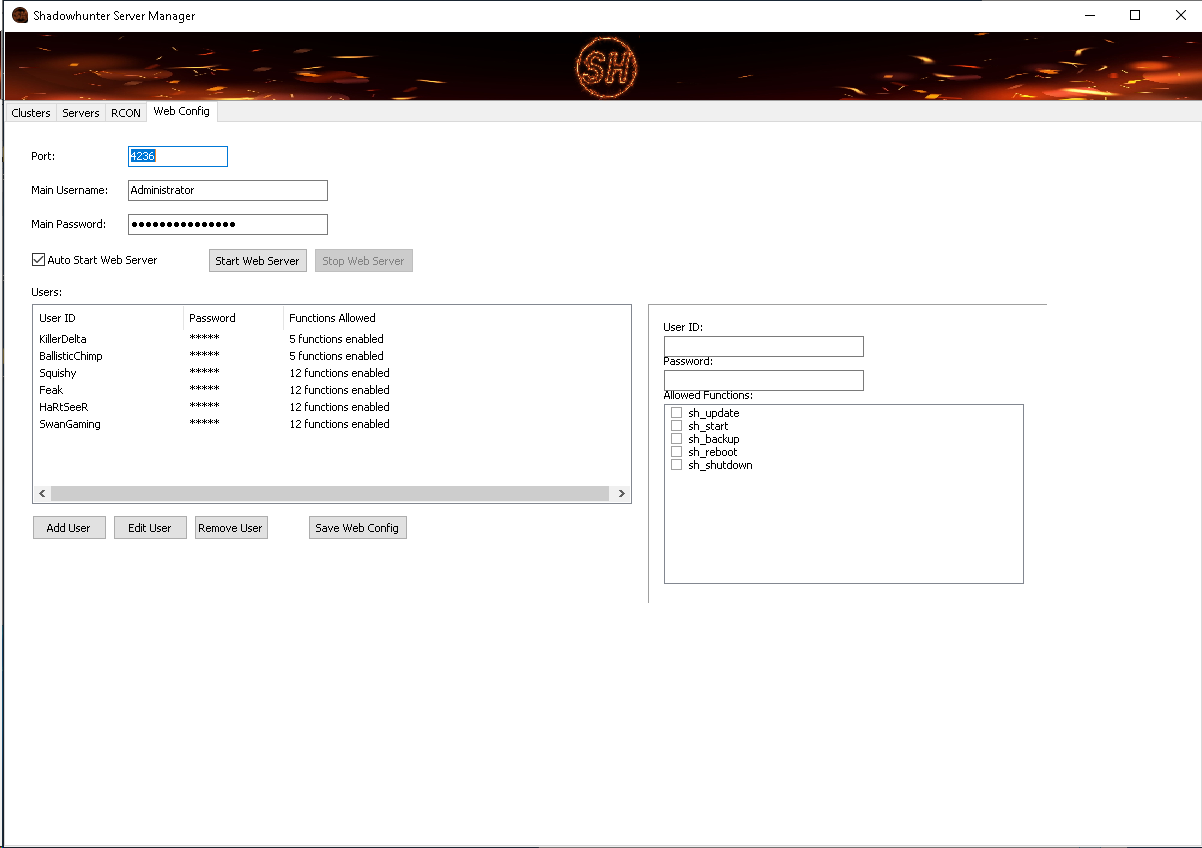
Task: Click inside the Port input field
Action: click(177, 156)
